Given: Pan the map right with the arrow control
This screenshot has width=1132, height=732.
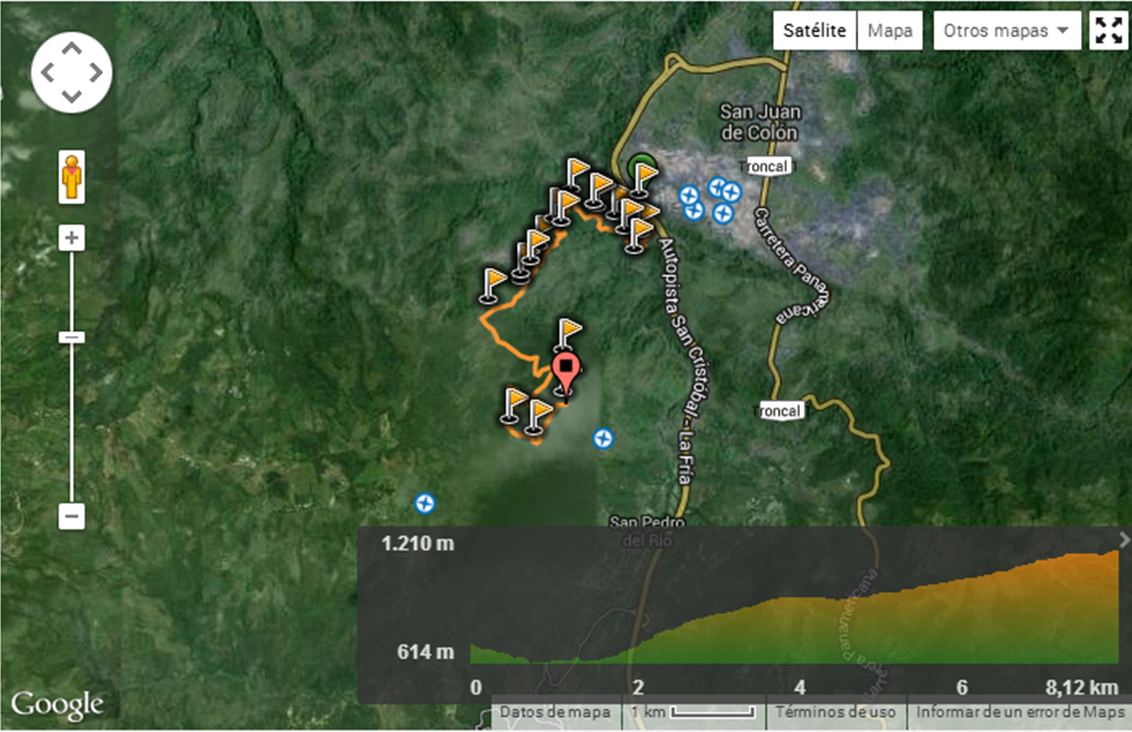Looking at the screenshot, I should (95, 72).
